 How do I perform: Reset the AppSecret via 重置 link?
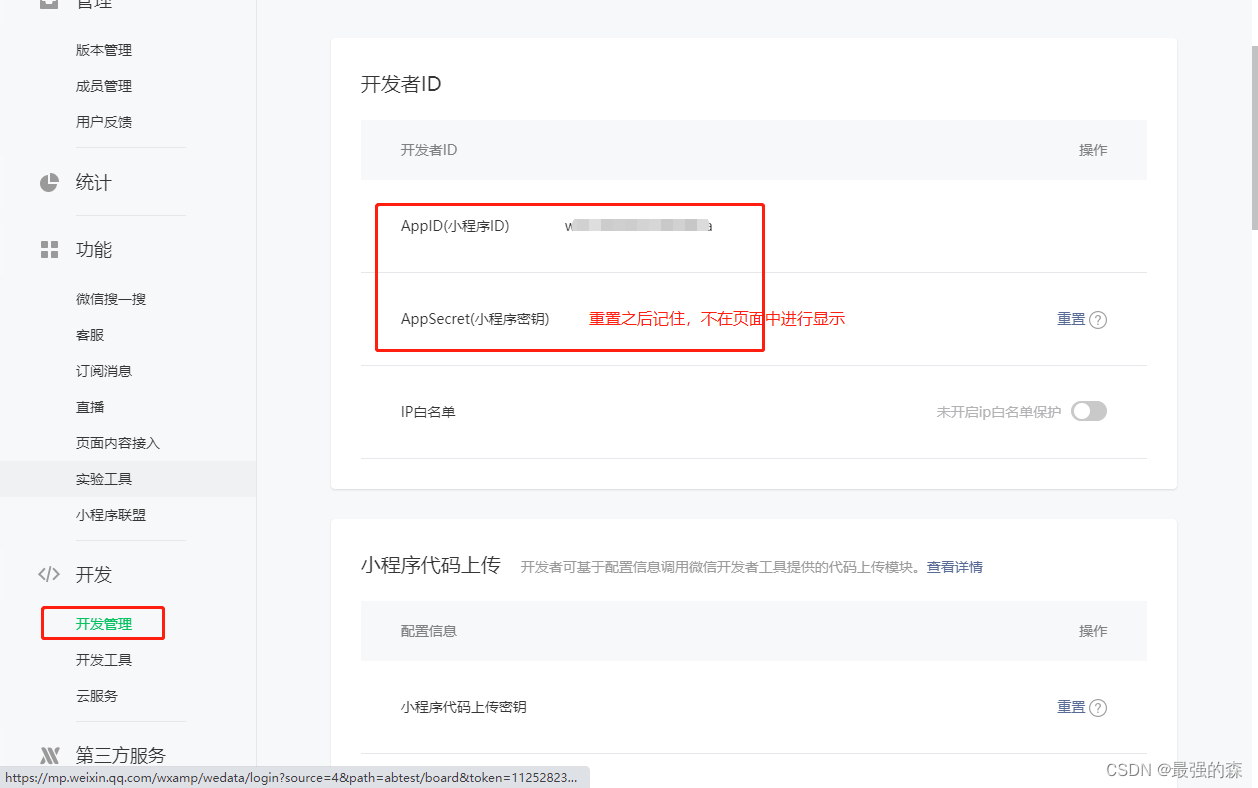point(1070,319)
